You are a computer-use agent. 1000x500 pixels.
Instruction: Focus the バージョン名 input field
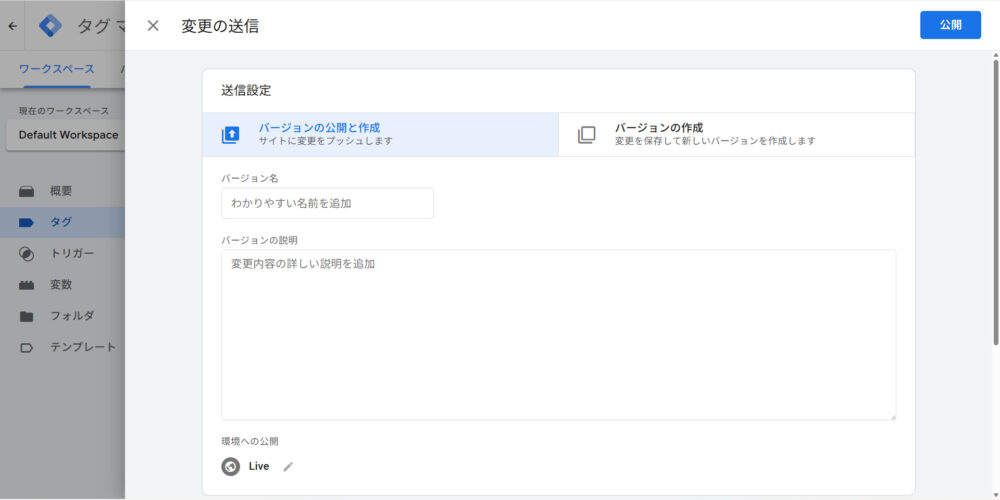(x=327, y=203)
